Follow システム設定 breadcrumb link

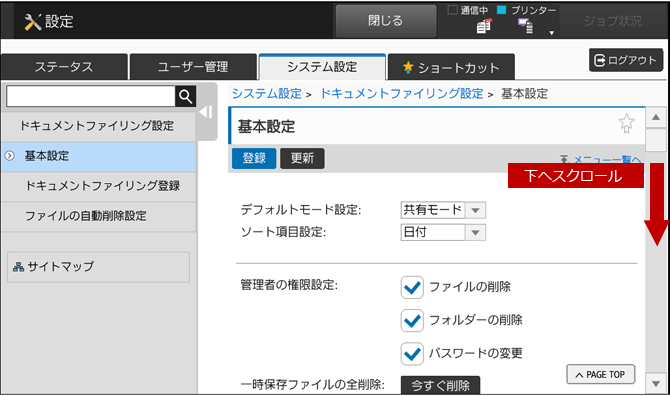point(267,94)
